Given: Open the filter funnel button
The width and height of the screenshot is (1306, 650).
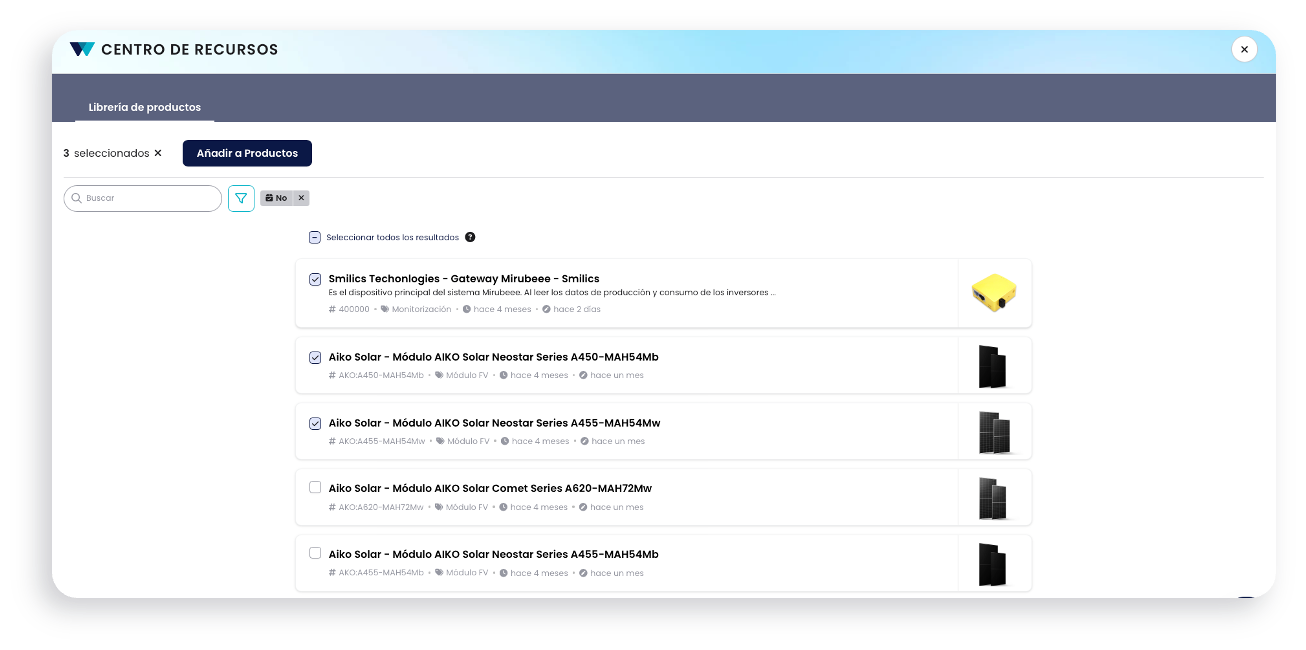Looking at the screenshot, I should pyautogui.click(x=241, y=198).
